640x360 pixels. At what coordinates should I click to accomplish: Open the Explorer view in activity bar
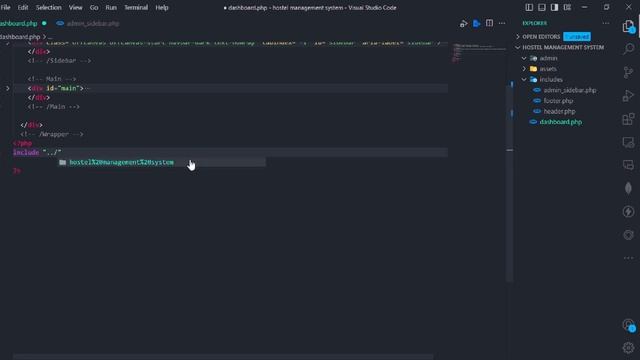point(628,27)
